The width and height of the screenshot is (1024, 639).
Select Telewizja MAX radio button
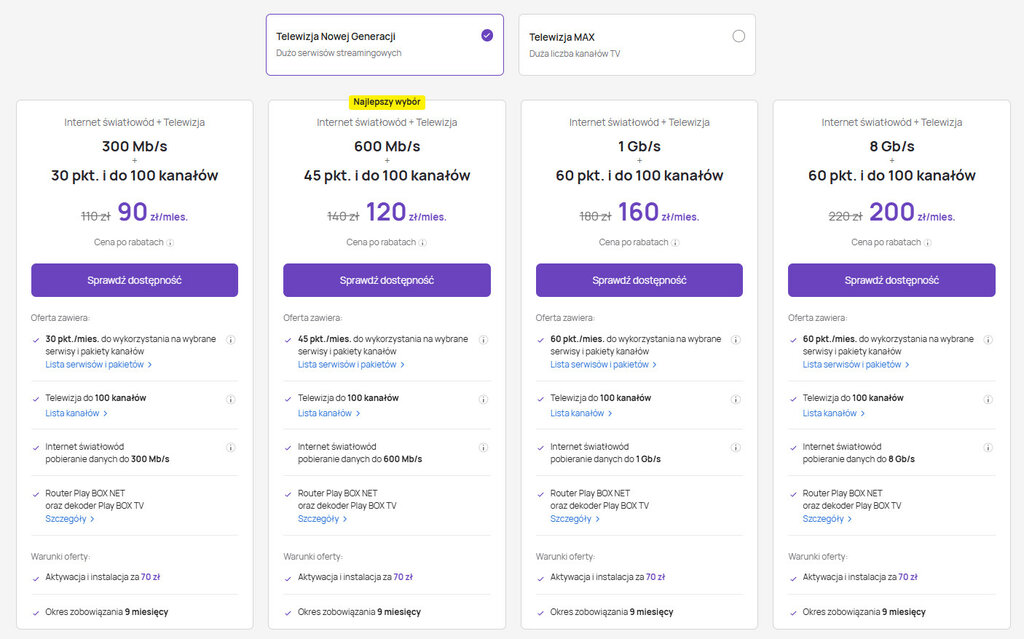pyautogui.click(x=738, y=36)
